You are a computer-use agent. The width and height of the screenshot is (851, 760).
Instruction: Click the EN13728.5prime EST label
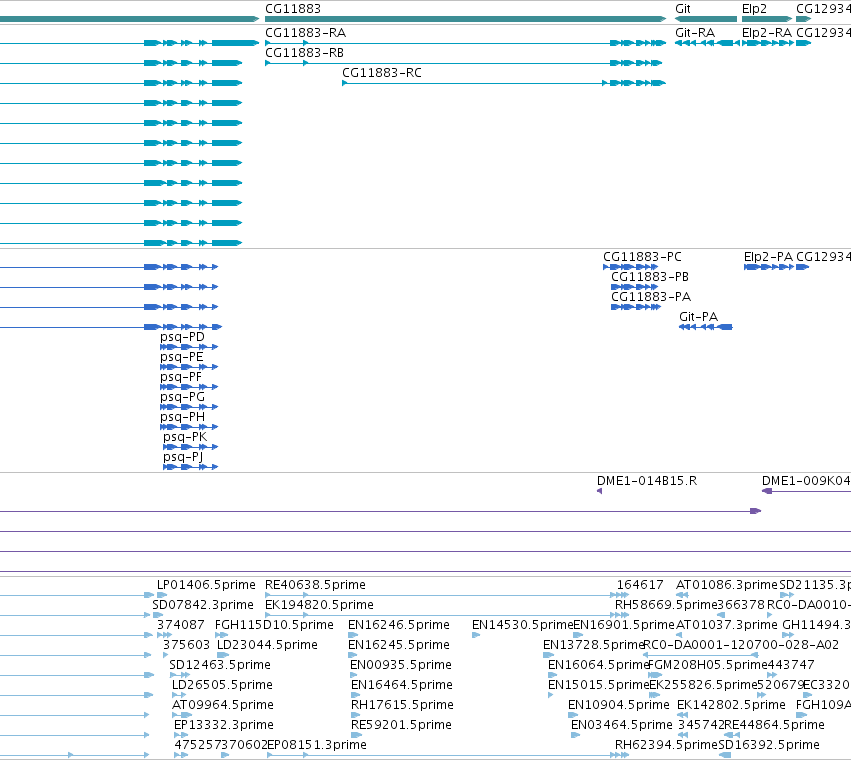[x=593, y=645]
